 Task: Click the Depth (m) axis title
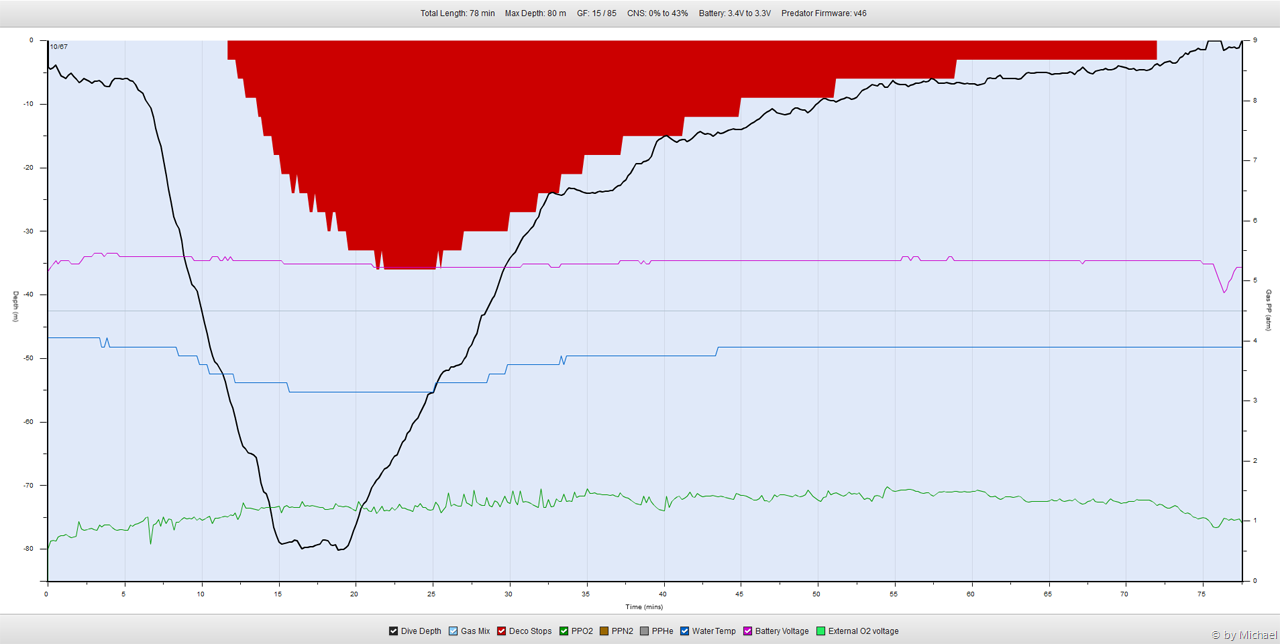click(x=16, y=308)
